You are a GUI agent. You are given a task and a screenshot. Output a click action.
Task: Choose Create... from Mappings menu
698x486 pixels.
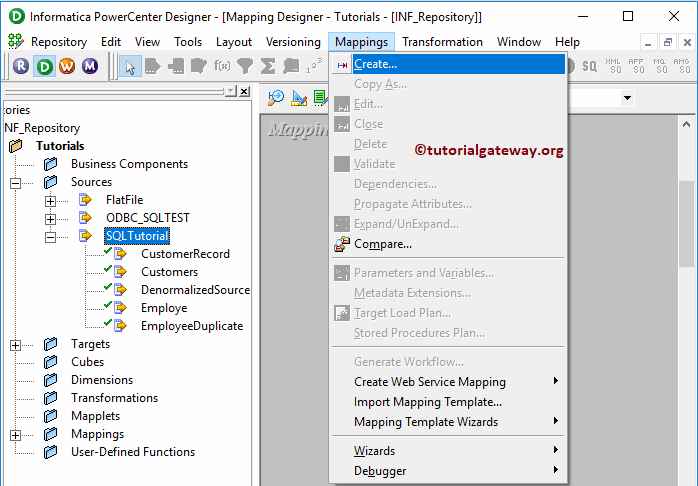pos(449,64)
